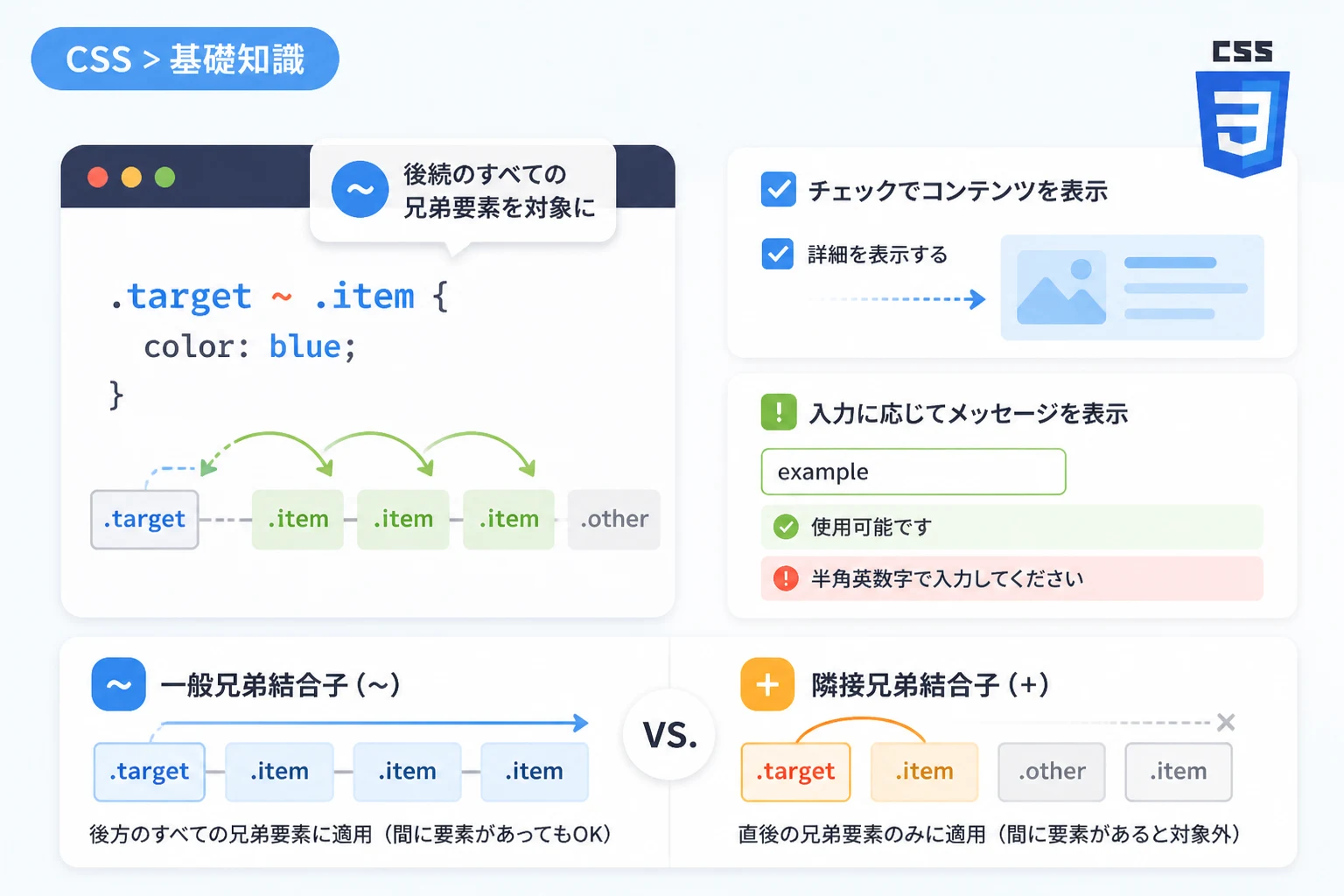Select the .target box in the code window

(x=144, y=520)
